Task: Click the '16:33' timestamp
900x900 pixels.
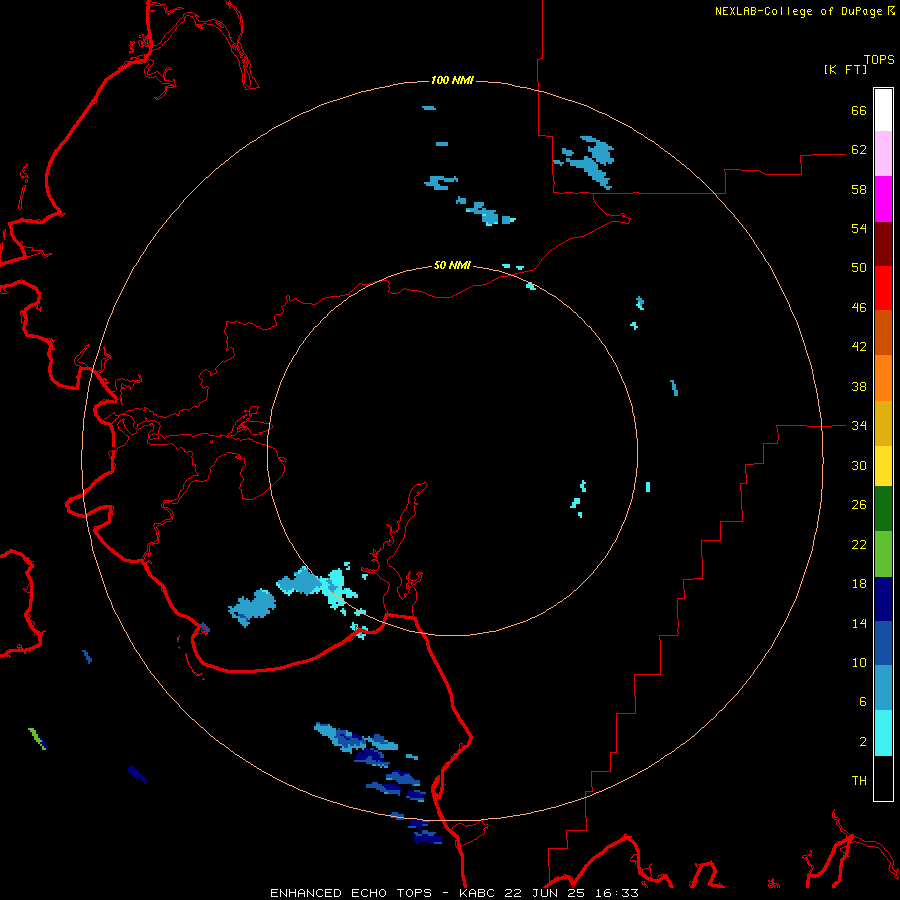Action: (615, 893)
